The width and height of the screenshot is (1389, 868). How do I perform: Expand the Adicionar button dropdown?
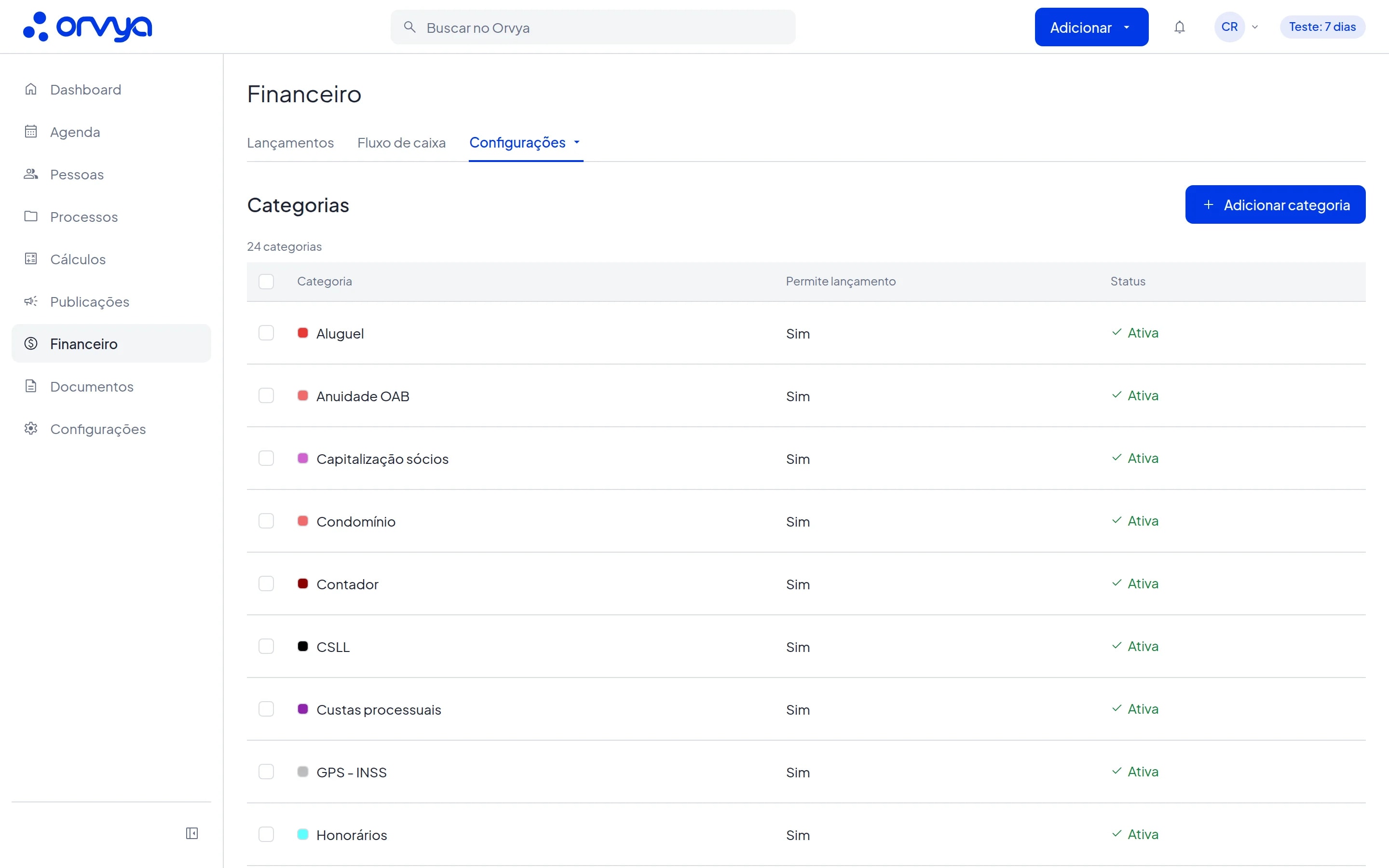[1127, 27]
